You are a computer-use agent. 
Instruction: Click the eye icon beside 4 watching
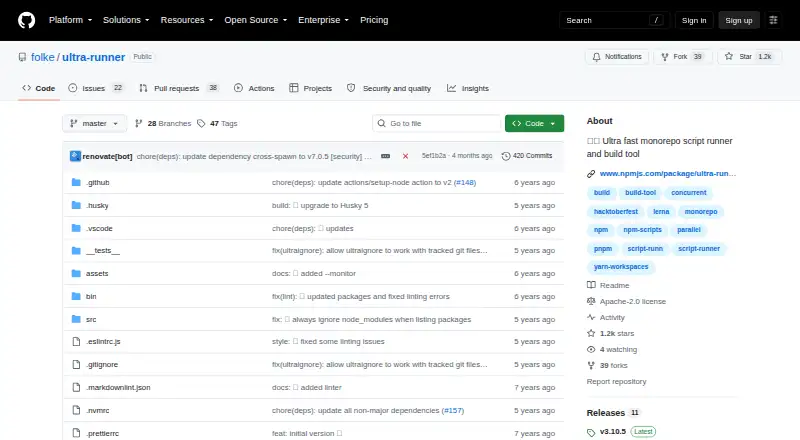click(x=591, y=350)
